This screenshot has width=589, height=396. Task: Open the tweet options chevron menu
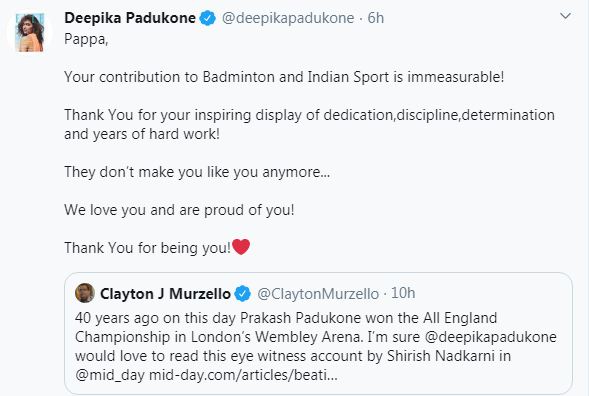[565, 16]
